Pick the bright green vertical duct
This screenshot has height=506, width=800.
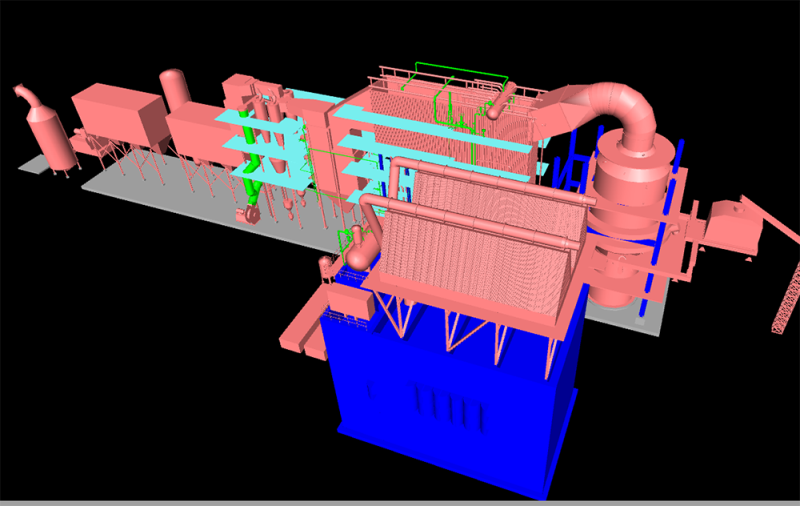(249, 158)
